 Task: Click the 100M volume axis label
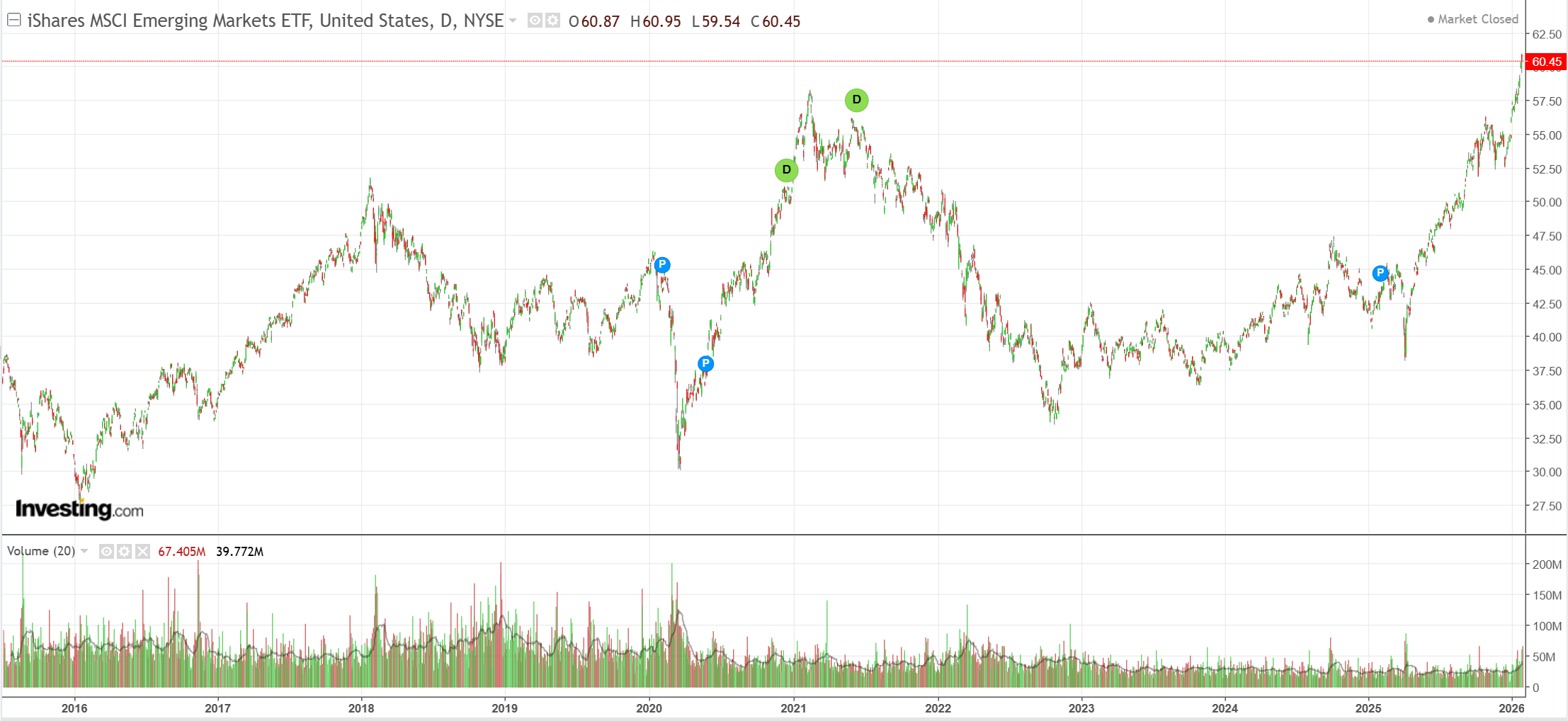[1547, 626]
